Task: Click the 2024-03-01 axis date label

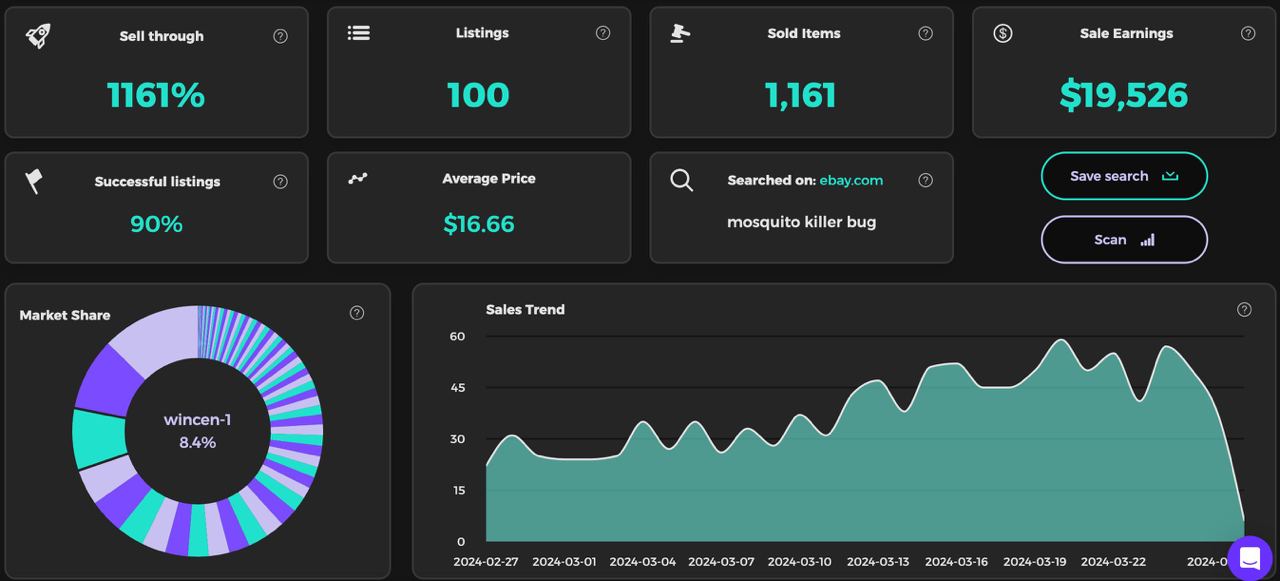Action: tap(564, 562)
